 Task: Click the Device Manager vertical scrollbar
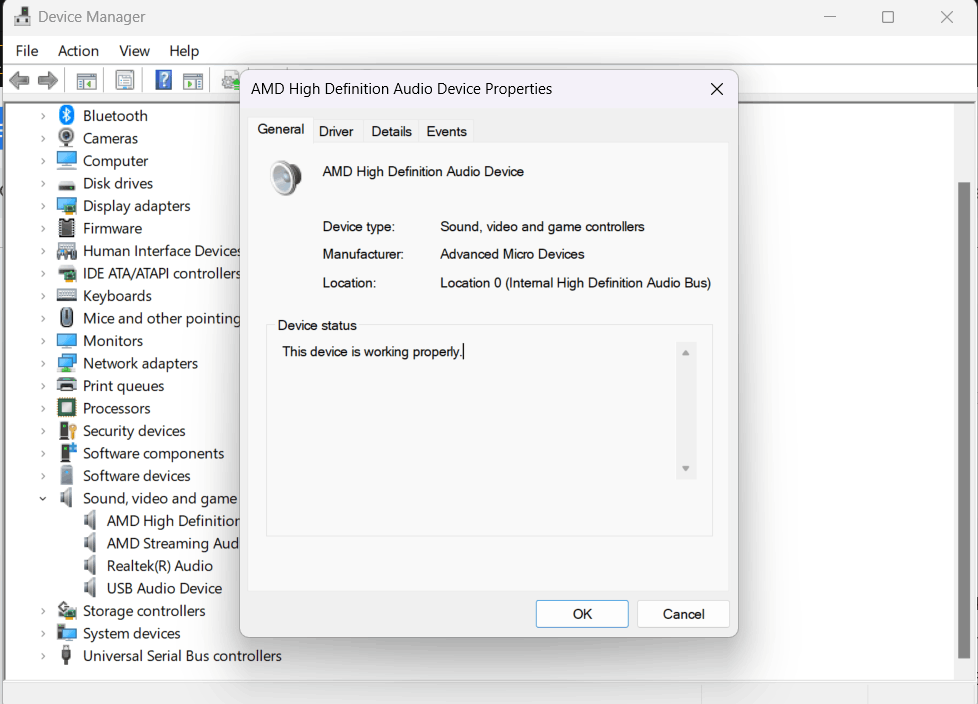pyautogui.click(x=964, y=420)
